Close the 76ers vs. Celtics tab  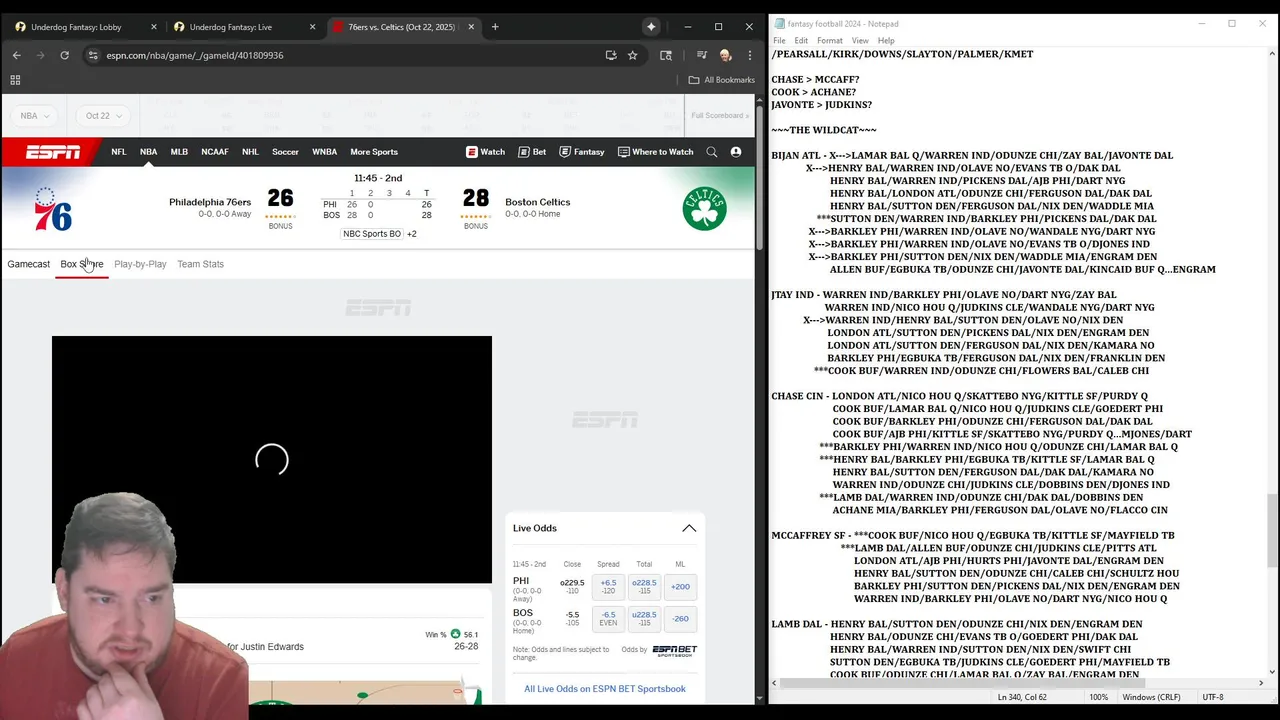[469, 27]
